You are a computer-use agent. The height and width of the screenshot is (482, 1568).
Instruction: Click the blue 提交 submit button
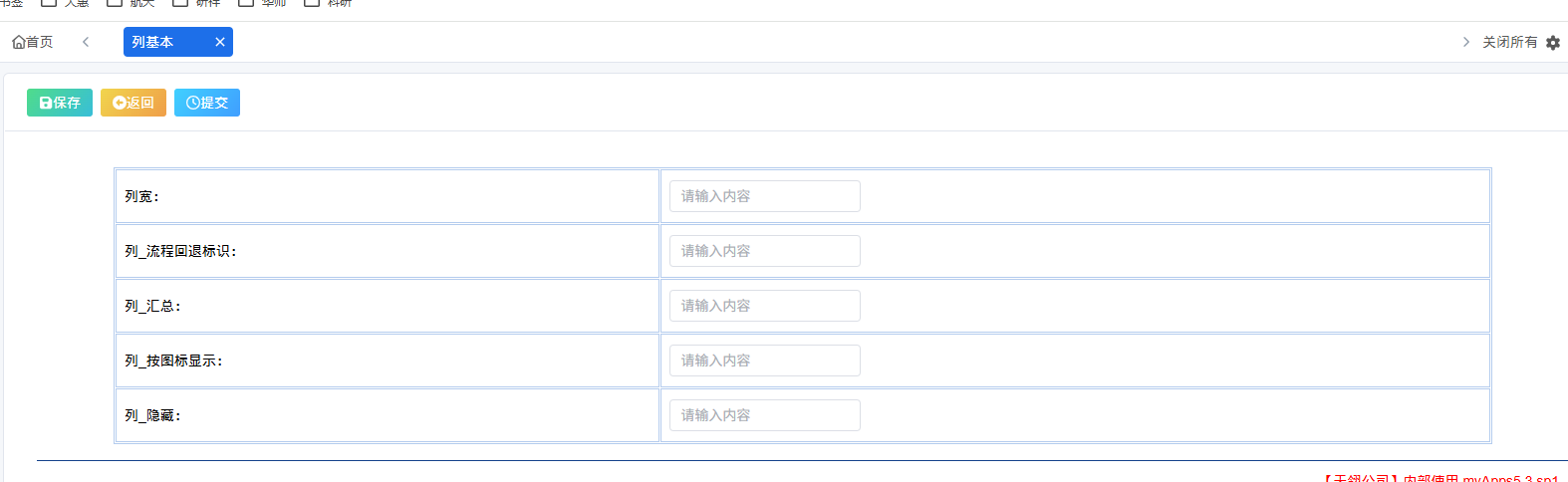click(207, 103)
